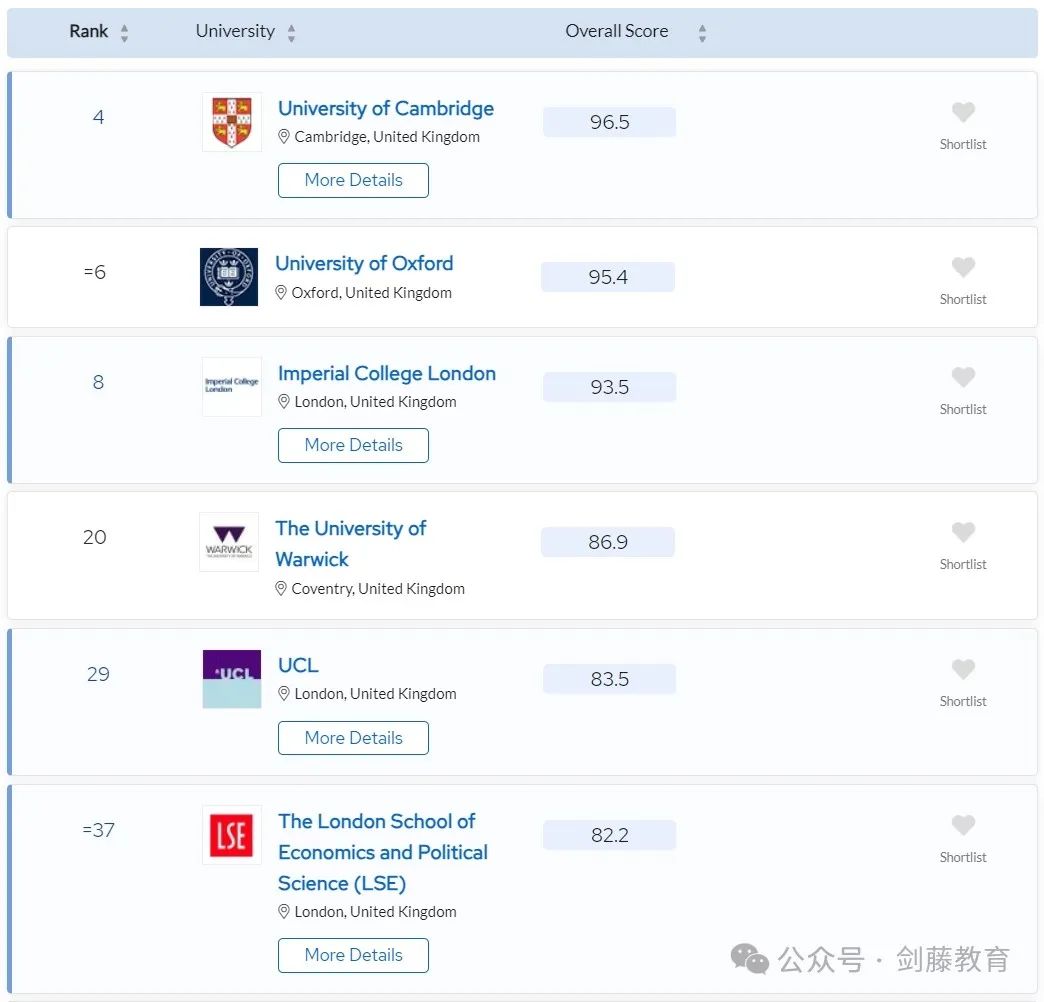The image size is (1044, 1002).
Task: Click the Overall Score column header
Action: coord(617,31)
